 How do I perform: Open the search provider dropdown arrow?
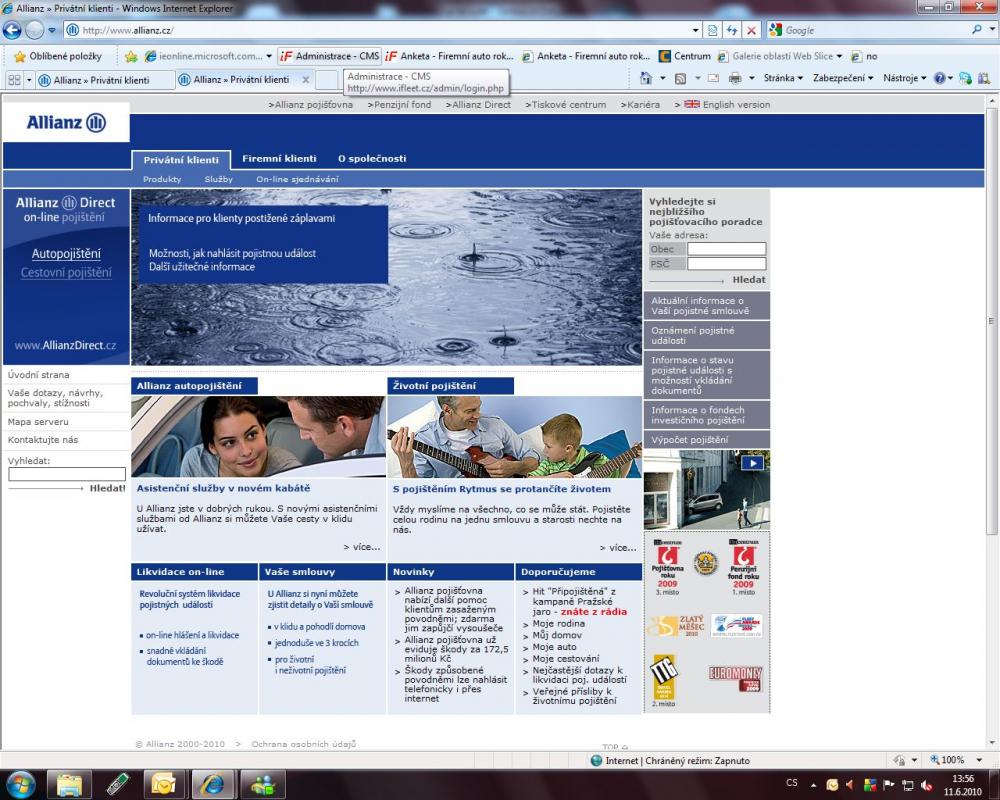[992, 30]
